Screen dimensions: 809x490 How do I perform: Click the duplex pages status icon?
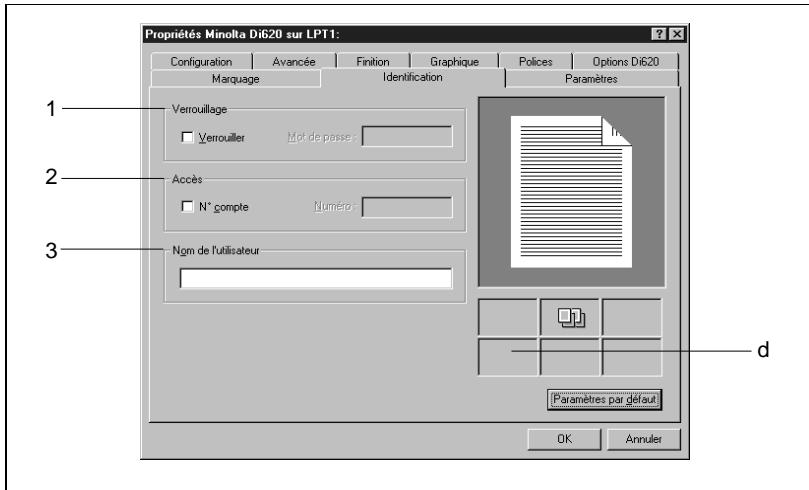pyautogui.click(x=571, y=317)
